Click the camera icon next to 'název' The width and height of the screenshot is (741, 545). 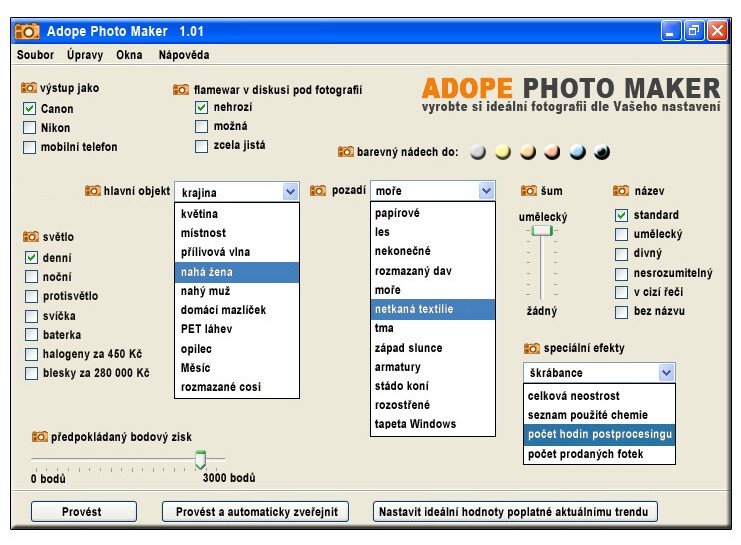tap(620, 190)
